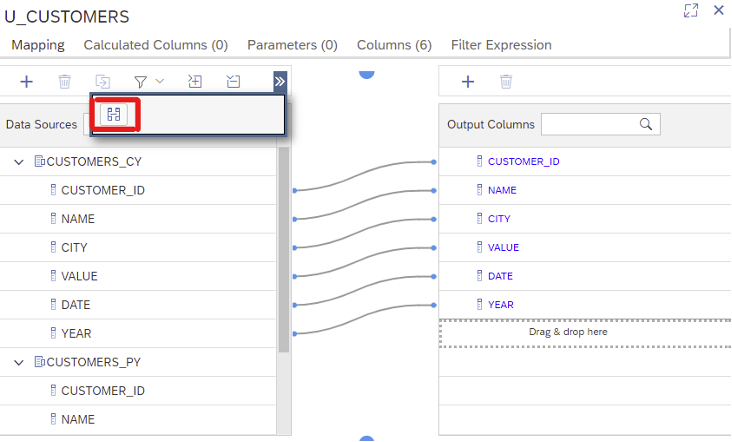Collapse the CUSTOMERS_CY data source
This screenshot has width=732, height=442.
[19, 162]
